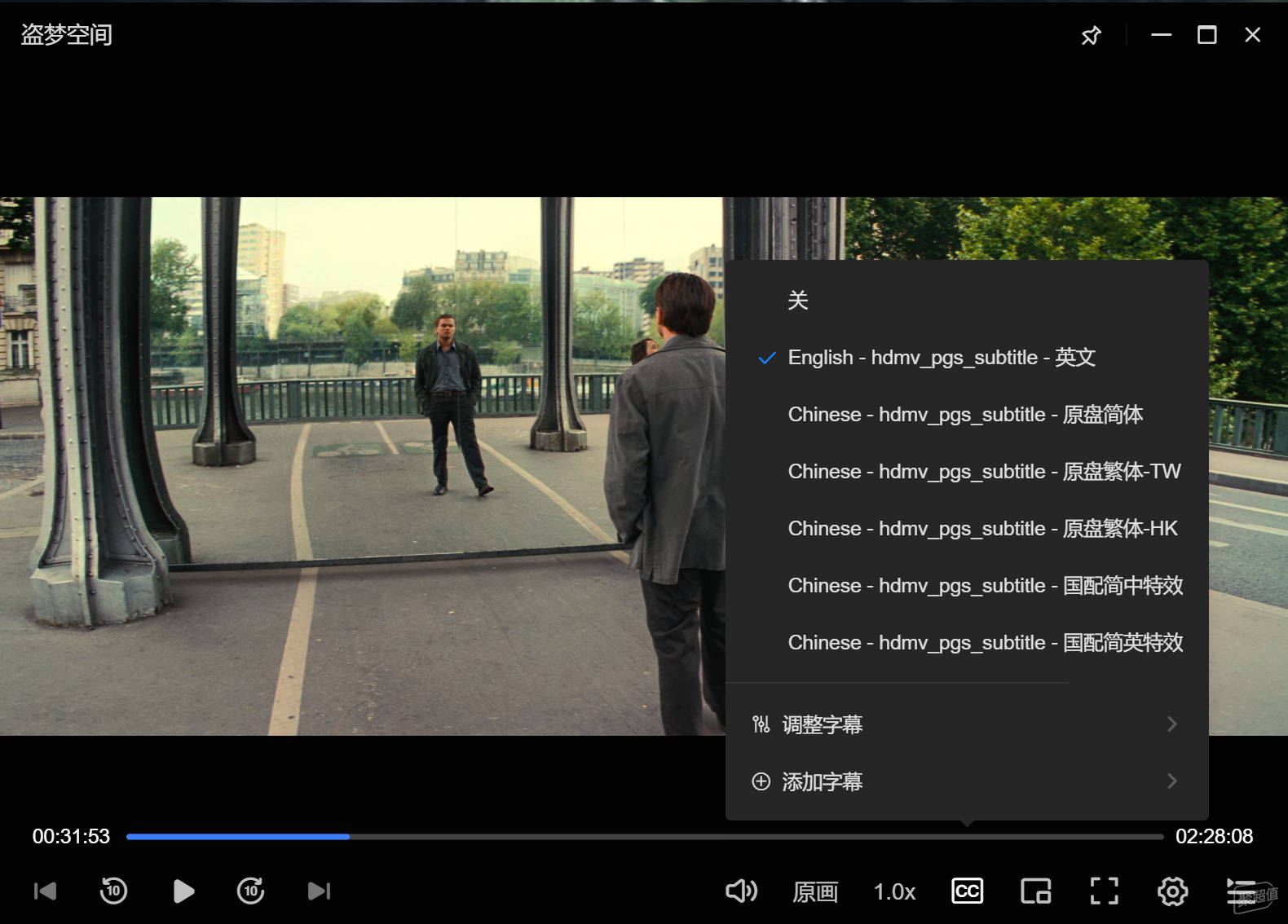The width and height of the screenshot is (1288, 924).
Task: Seek on the playback progress bar
Action: [645, 837]
